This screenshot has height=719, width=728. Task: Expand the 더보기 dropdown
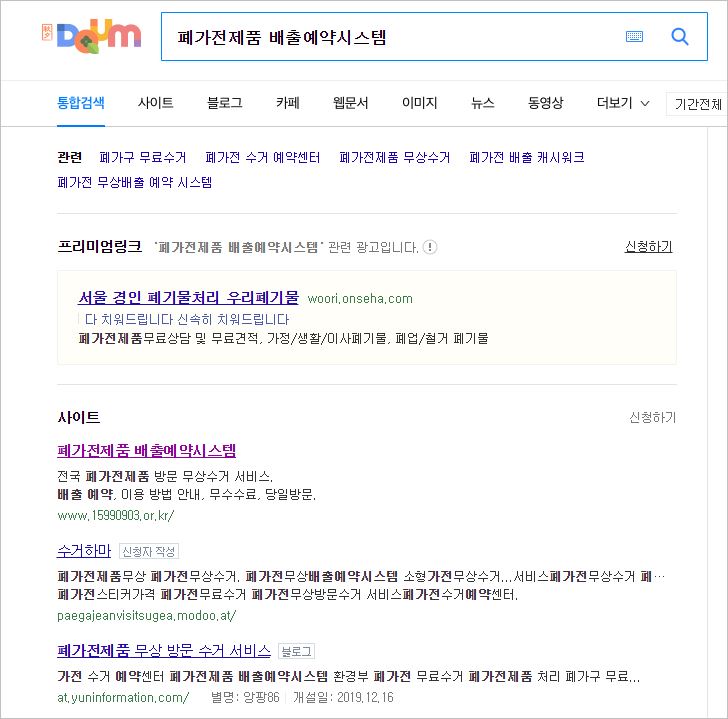(x=623, y=103)
